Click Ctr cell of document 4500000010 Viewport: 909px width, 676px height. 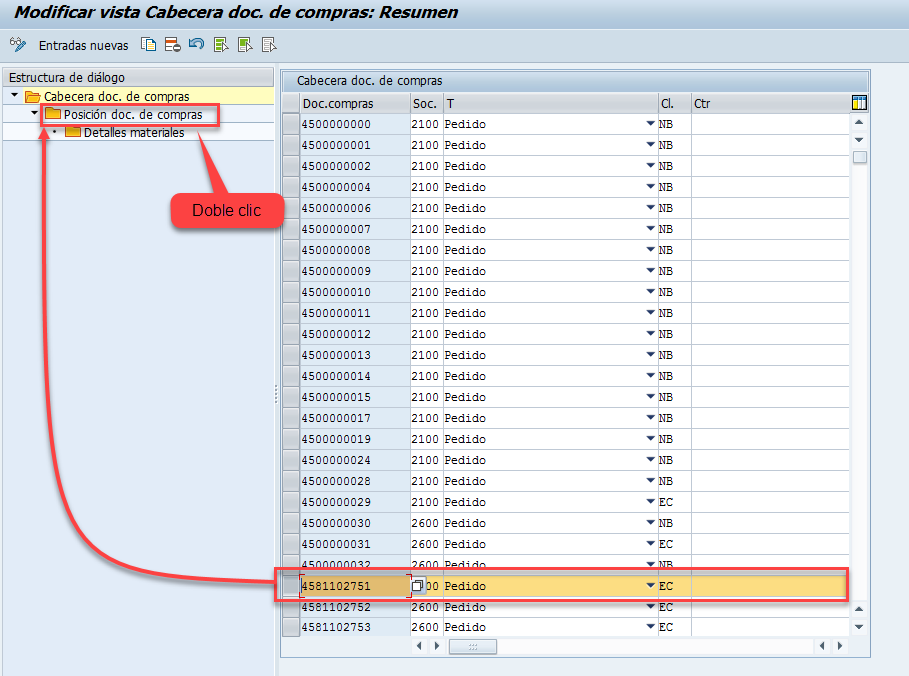[770, 292]
